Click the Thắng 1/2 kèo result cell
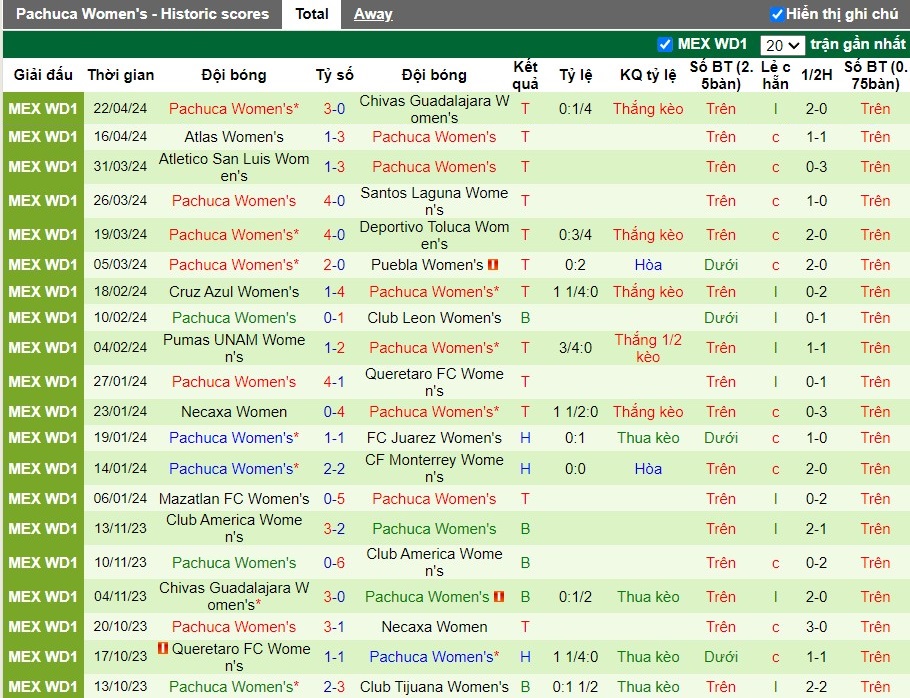This screenshot has width=910, height=698. click(x=648, y=348)
